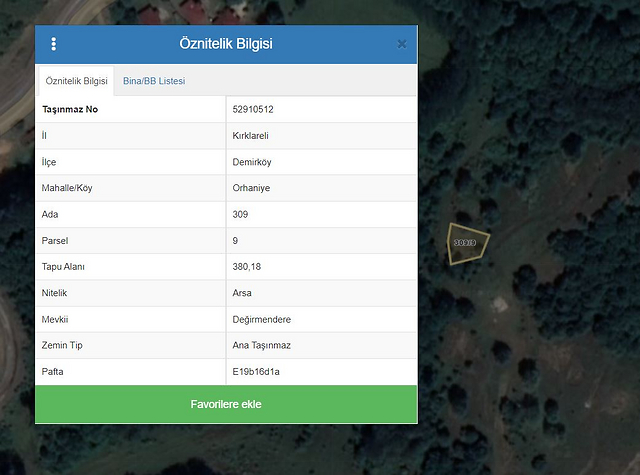
Task: Click the Mevkii value Değirmendere
Action: pyautogui.click(x=261, y=319)
